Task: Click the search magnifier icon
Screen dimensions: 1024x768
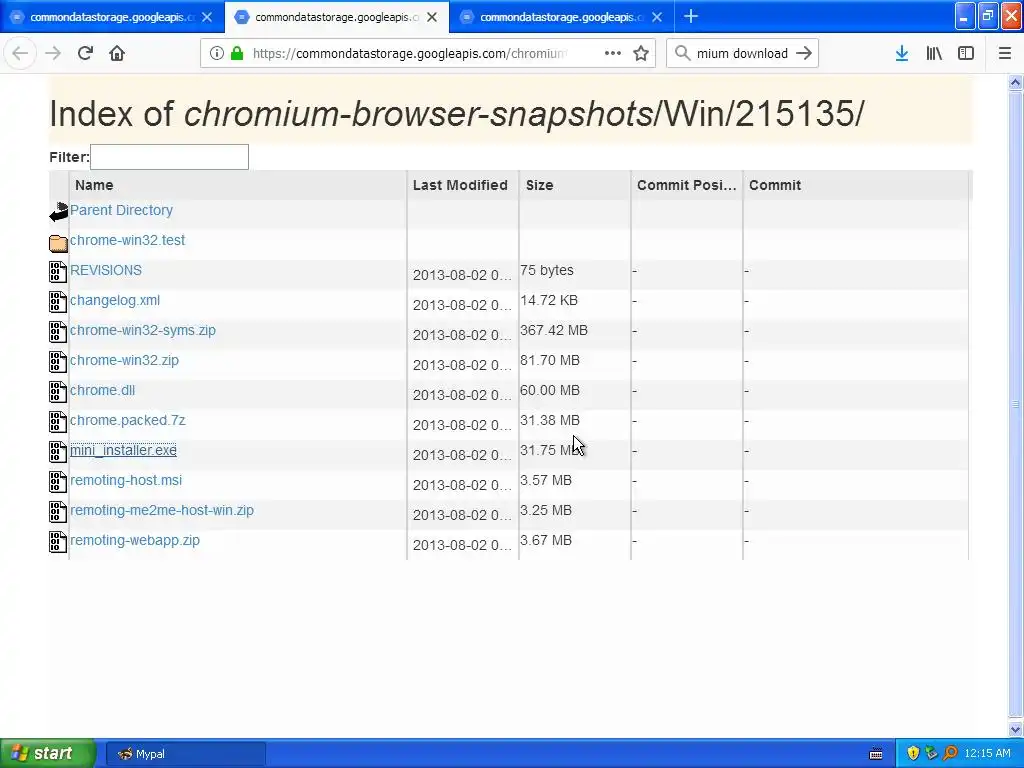Action: pyautogui.click(x=682, y=53)
